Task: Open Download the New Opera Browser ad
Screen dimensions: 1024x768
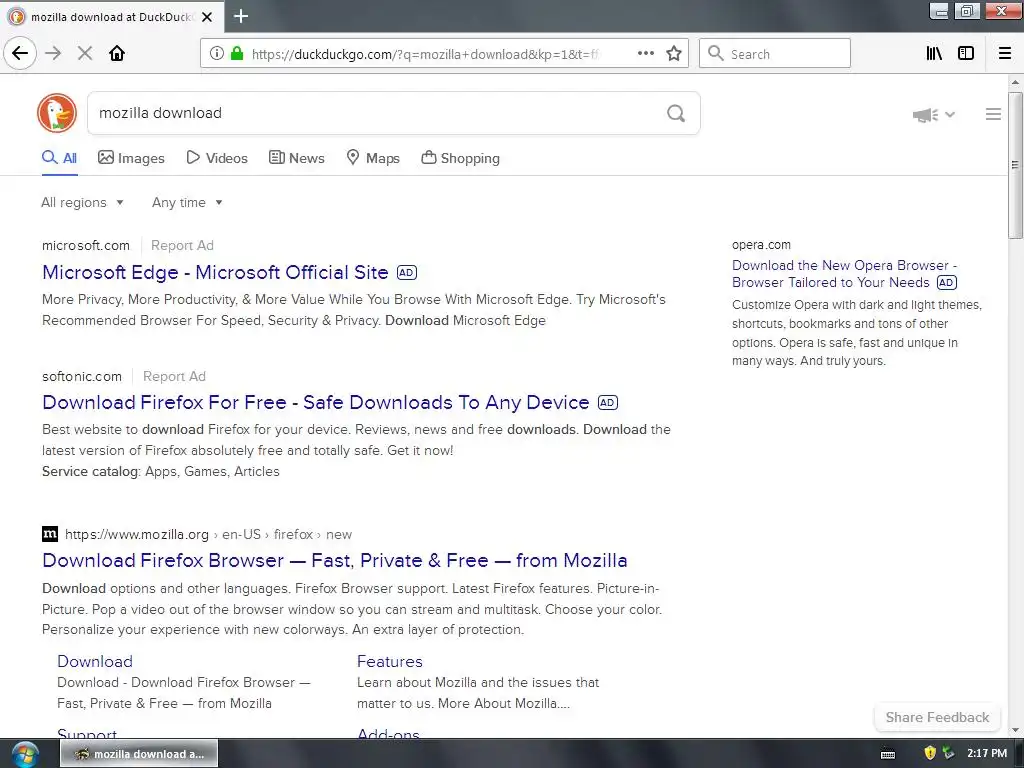Action: [x=844, y=274]
